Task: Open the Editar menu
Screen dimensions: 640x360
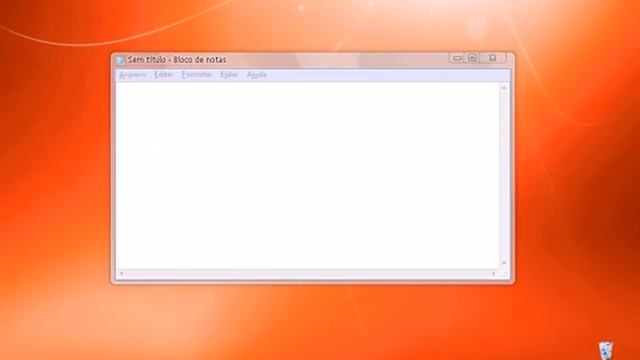Action: click(164, 75)
